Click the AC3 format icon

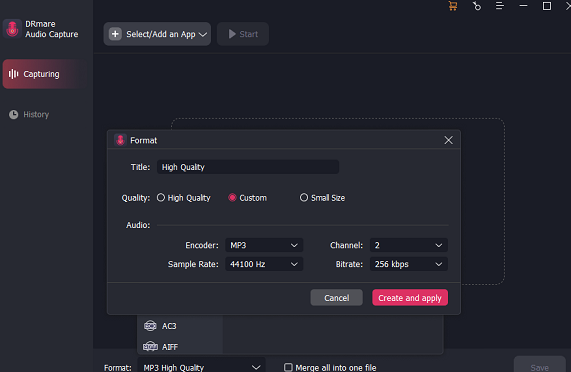tap(150, 326)
